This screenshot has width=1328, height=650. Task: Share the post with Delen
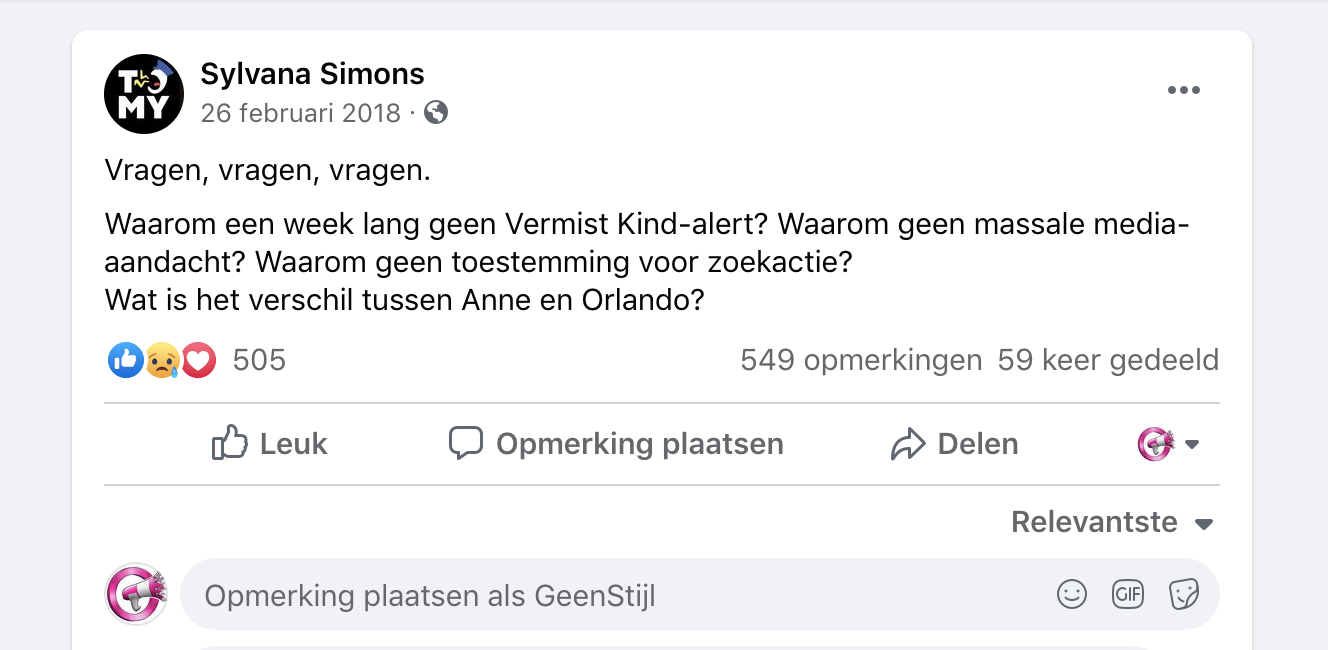(x=954, y=444)
